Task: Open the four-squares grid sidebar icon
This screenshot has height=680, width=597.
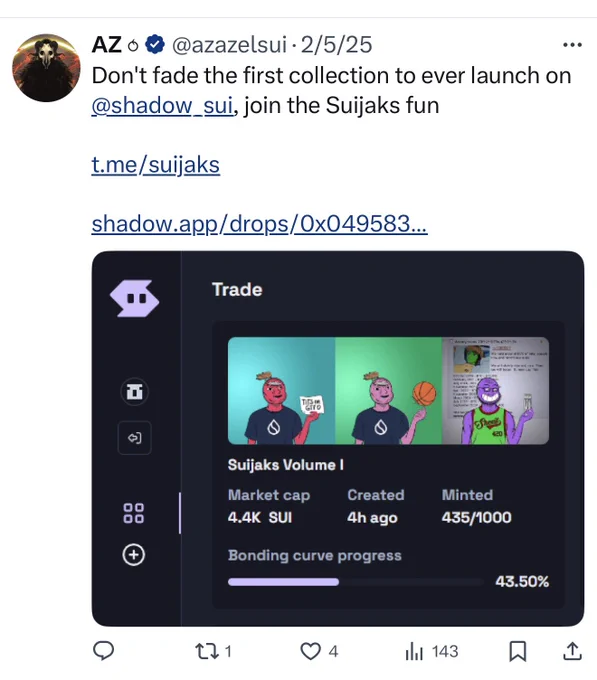Action: [x=134, y=513]
